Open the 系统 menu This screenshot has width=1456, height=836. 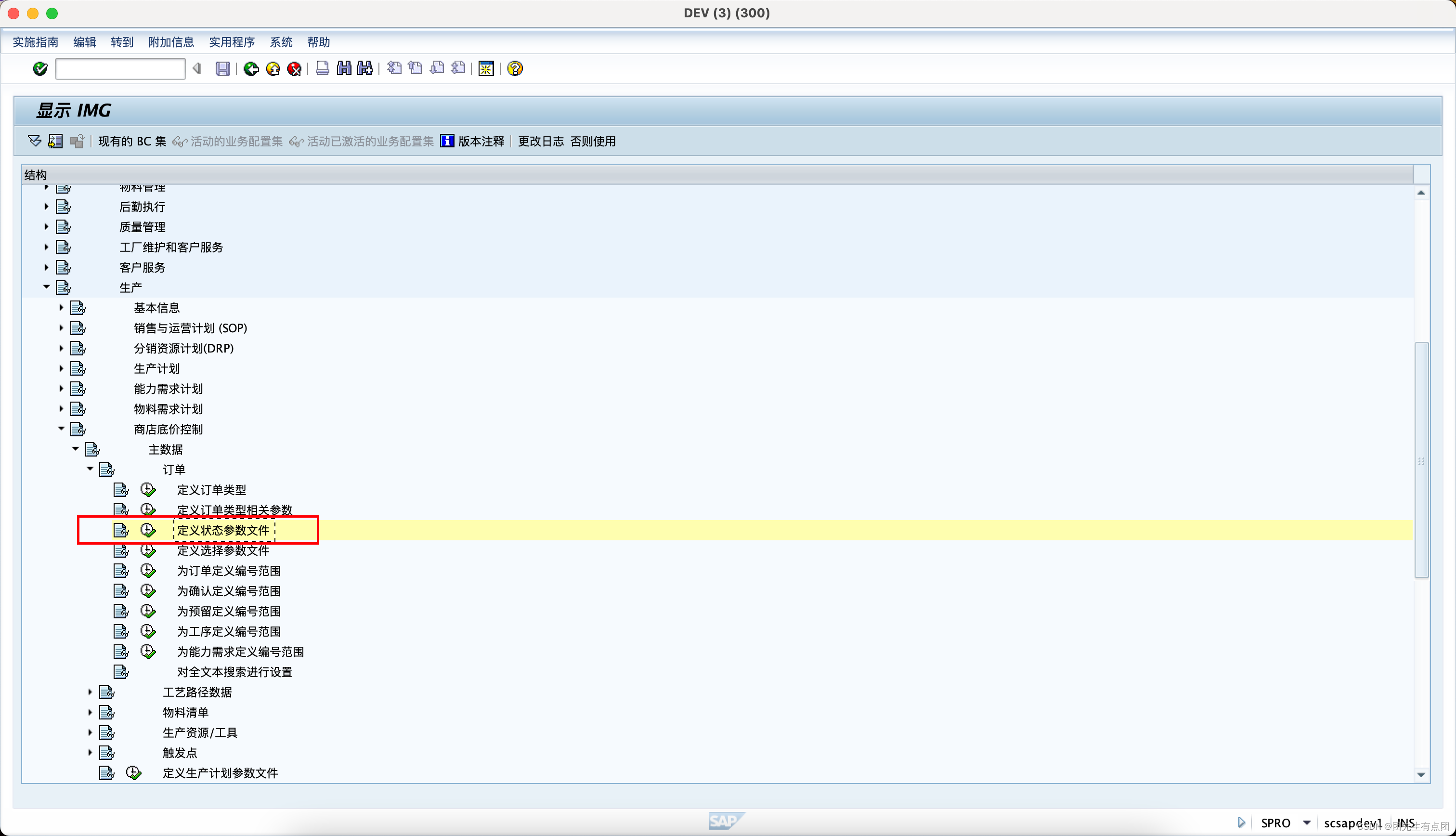(281, 42)
